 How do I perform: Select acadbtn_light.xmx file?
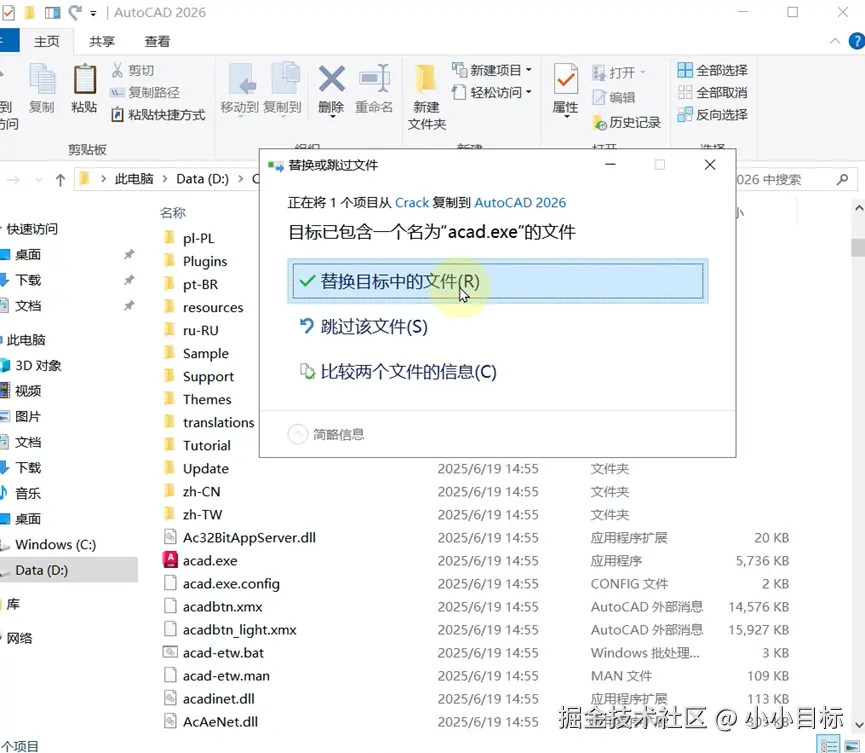point(239,629)
